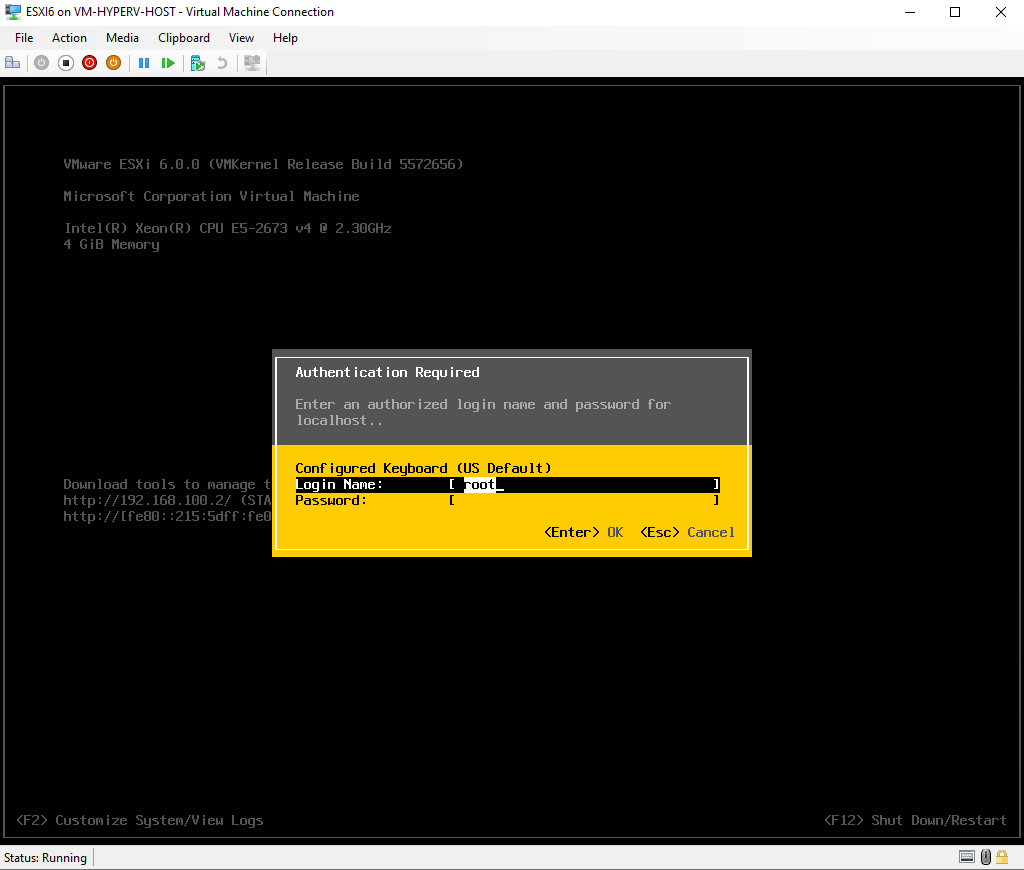
Task: Click the Authentication Required heading
Action: pyautogui.click(x=387, y=372)
